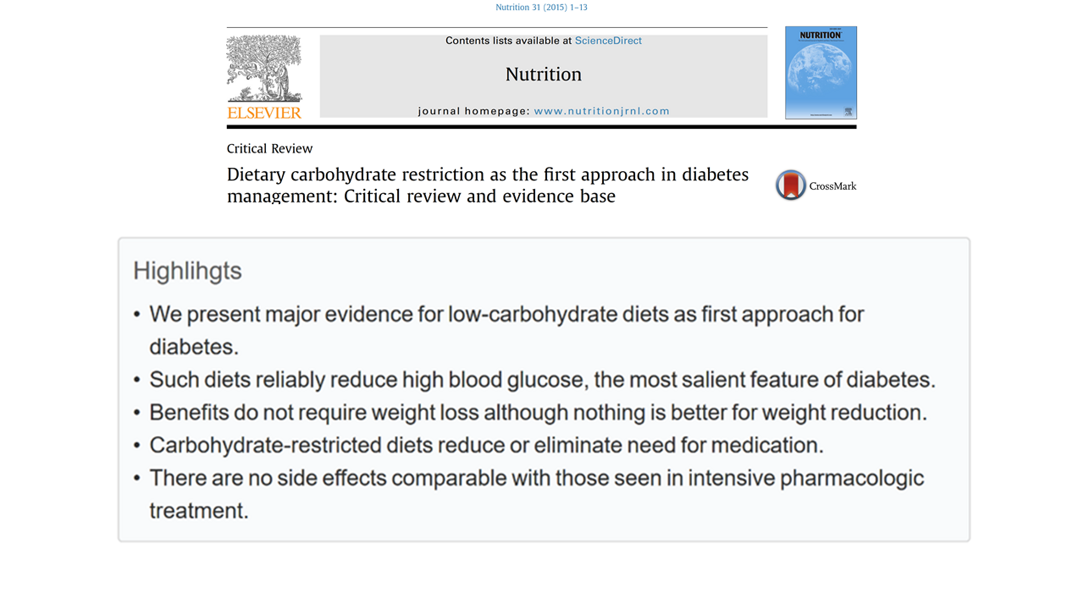This screenshot has height=610, width=1084.
Task: Click the bullet about weight loss benefits
Action: click(x=538, y=412)
